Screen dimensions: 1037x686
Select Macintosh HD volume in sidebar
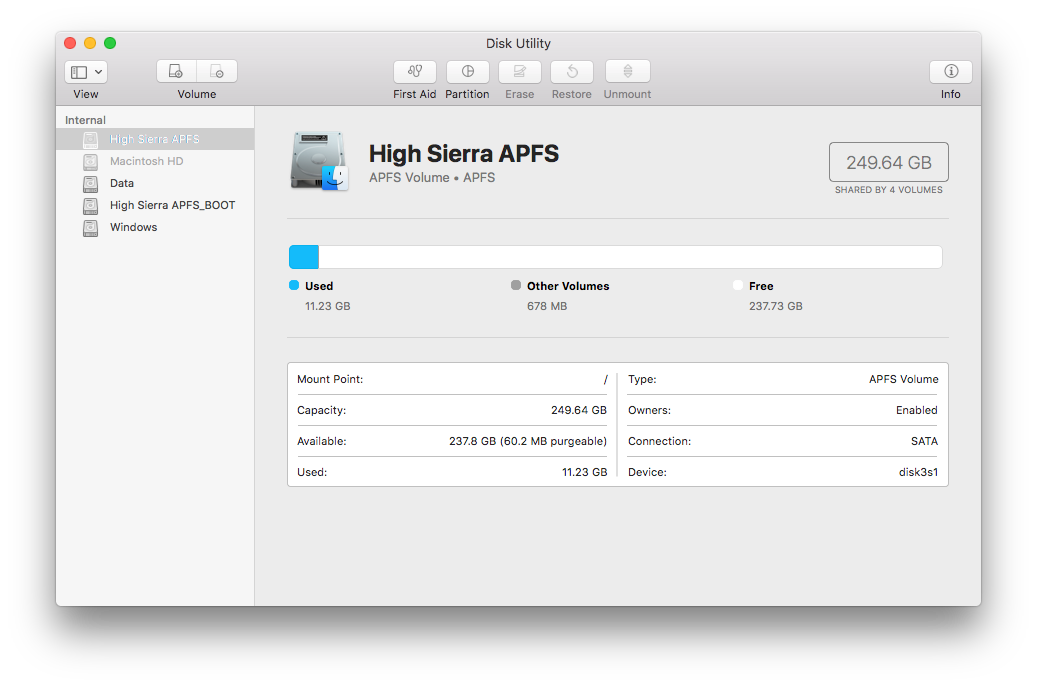(x=155, y=161)
